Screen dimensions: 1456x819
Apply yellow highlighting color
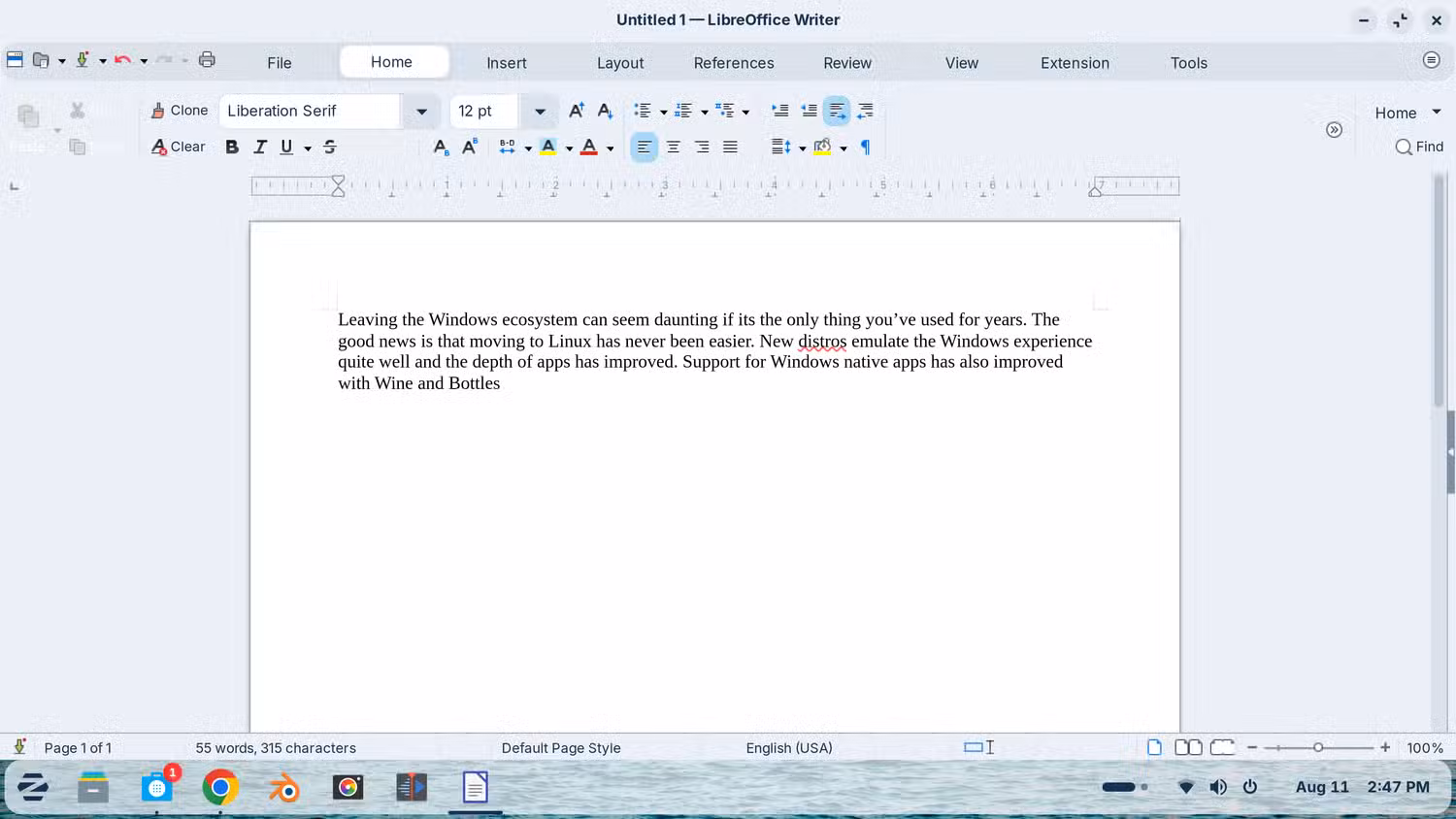pyautogui.click(x=548, y=147)
